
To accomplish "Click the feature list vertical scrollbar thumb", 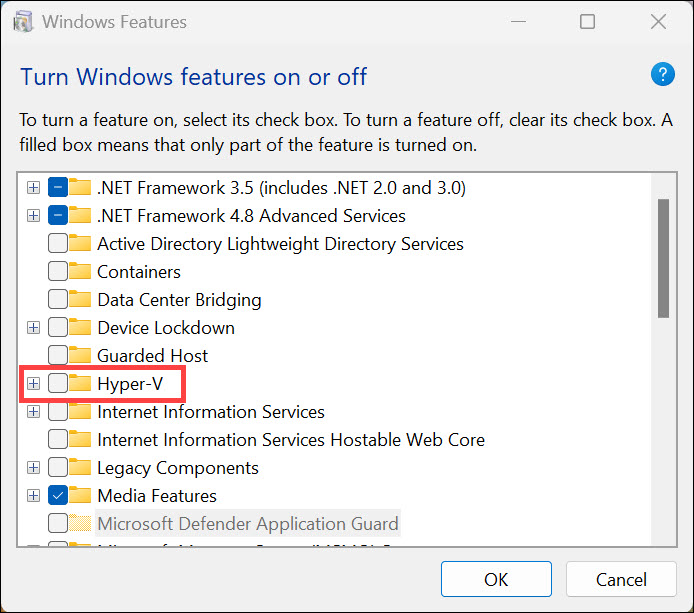I will [662, 257].
